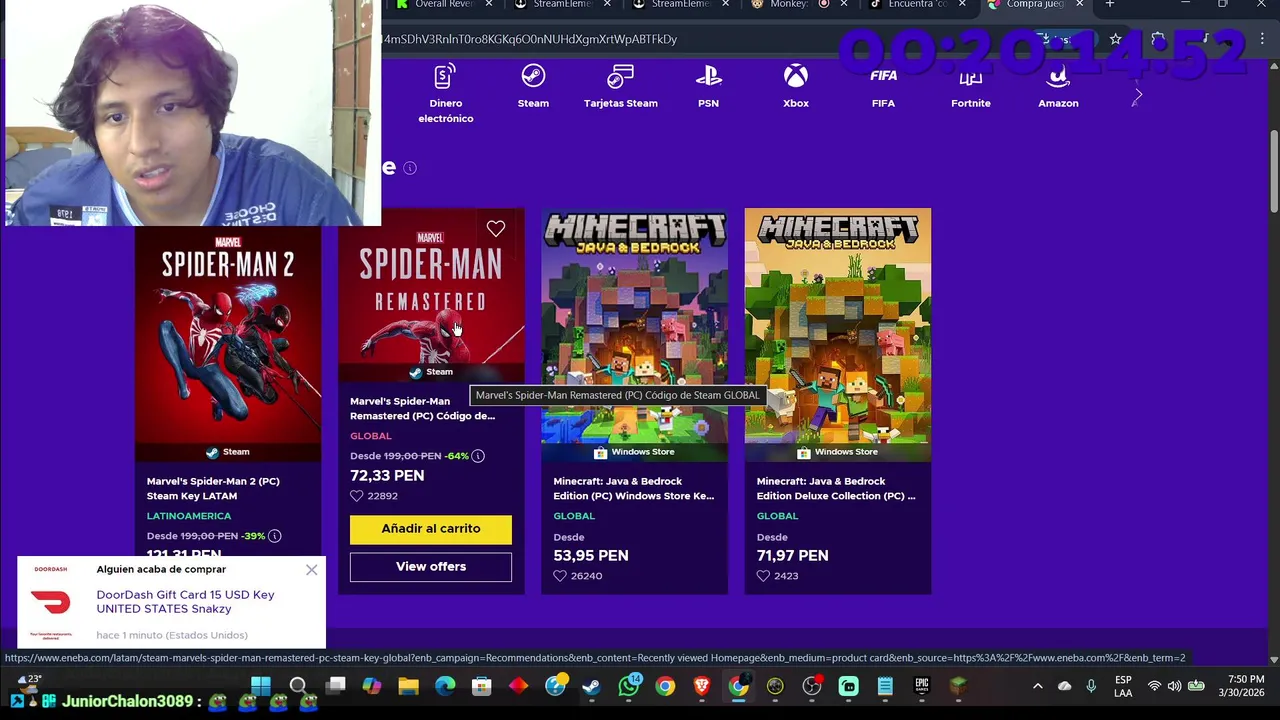
Task: Close the Encuentra browser tab
Action: (x=961, y=4)
